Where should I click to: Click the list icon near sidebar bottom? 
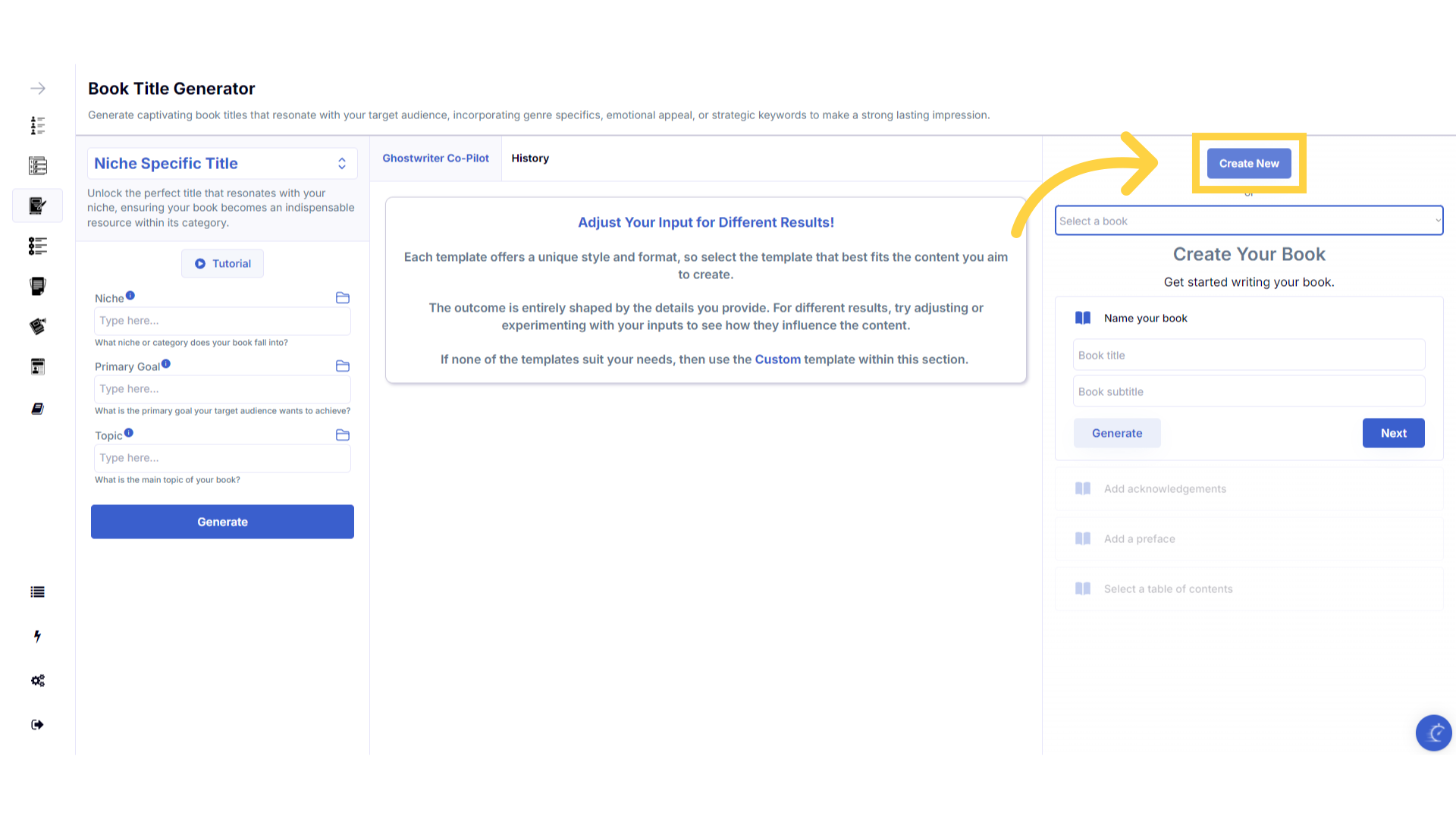pos(38,592)
